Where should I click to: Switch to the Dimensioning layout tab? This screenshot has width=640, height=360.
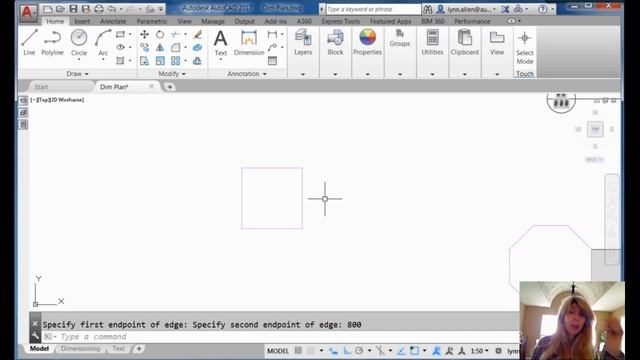coord(80,349)
